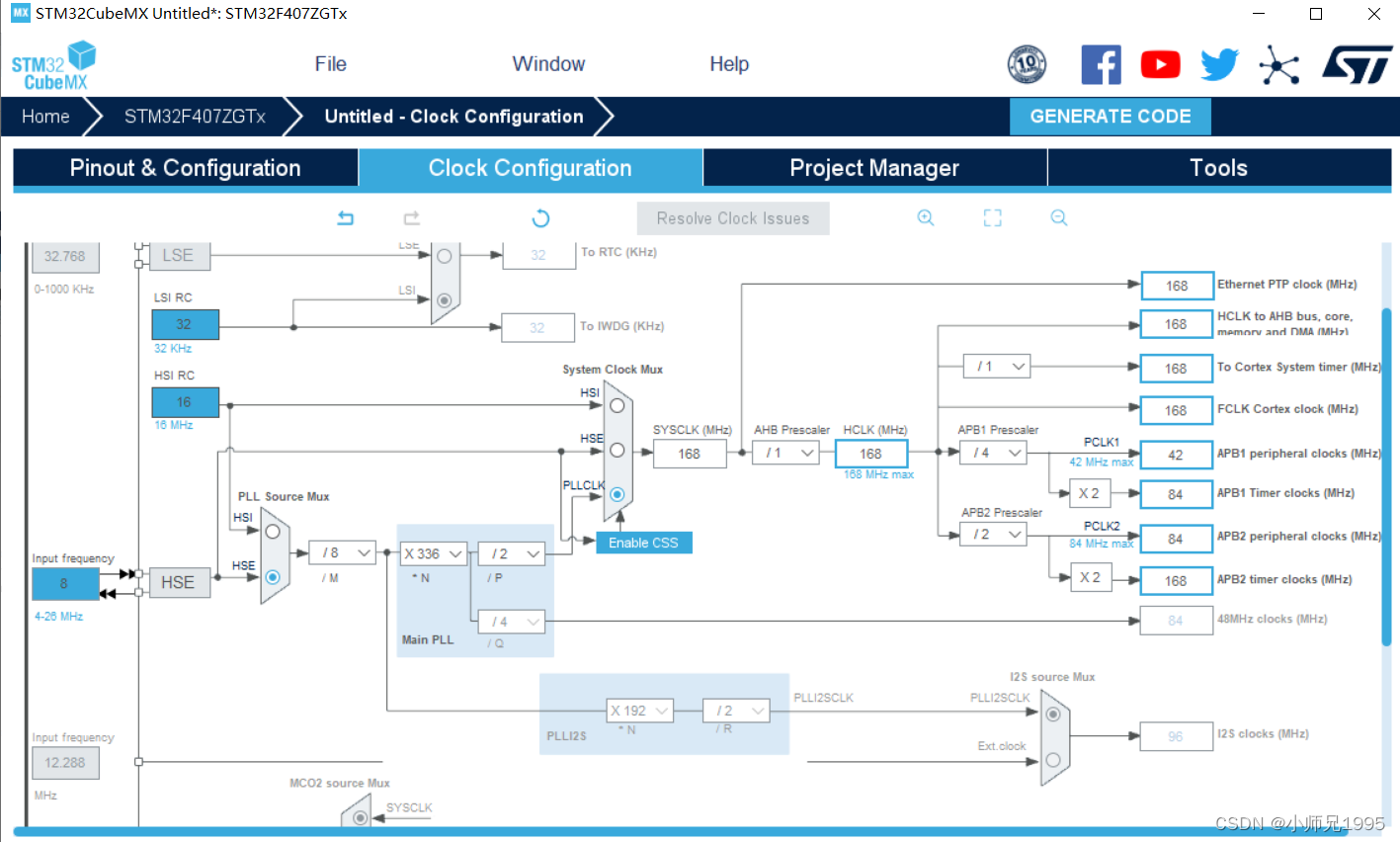The width and height of the screenshot is (1400, 842).
Task: Open the Facebook icon link
Action: pyautogui.click(x=1101, y=64)
